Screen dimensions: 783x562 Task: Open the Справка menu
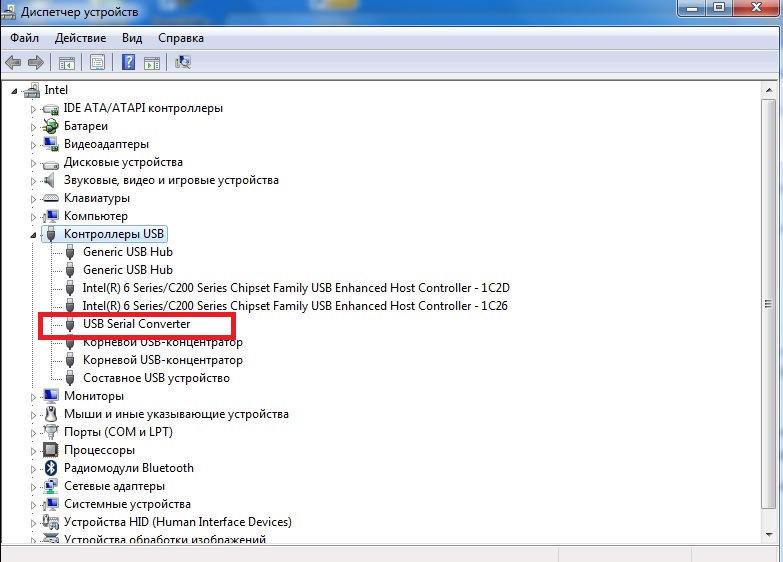(181, 38)
